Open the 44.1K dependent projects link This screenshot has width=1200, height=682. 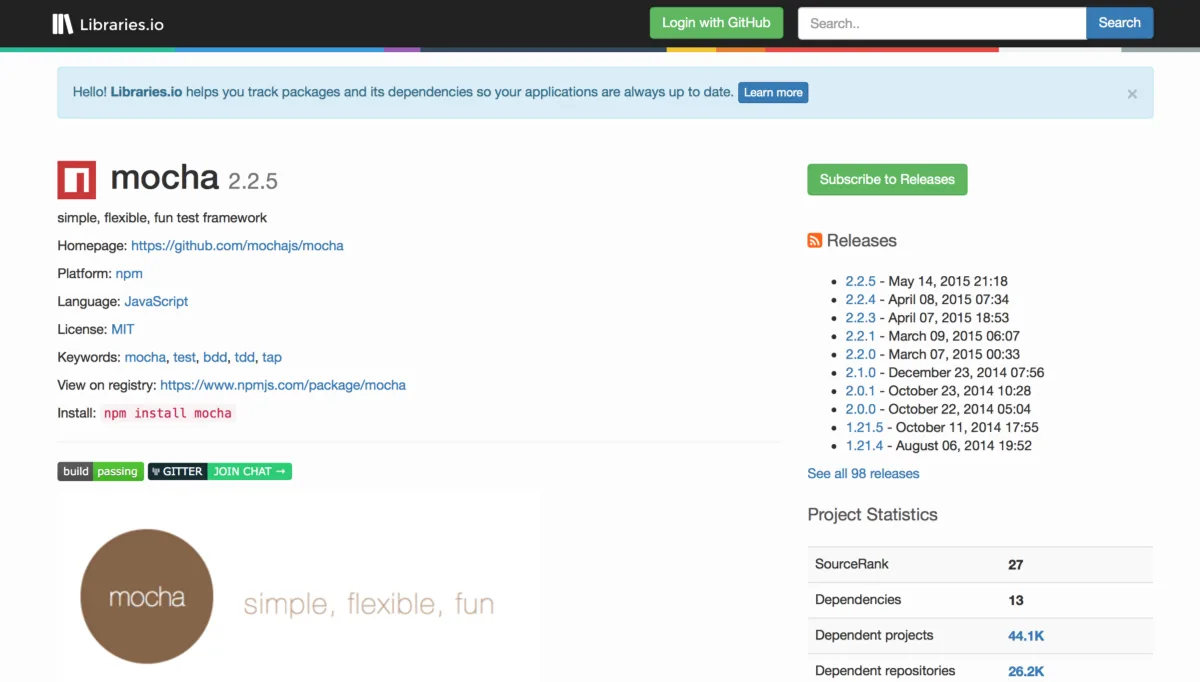point(1026,635)
